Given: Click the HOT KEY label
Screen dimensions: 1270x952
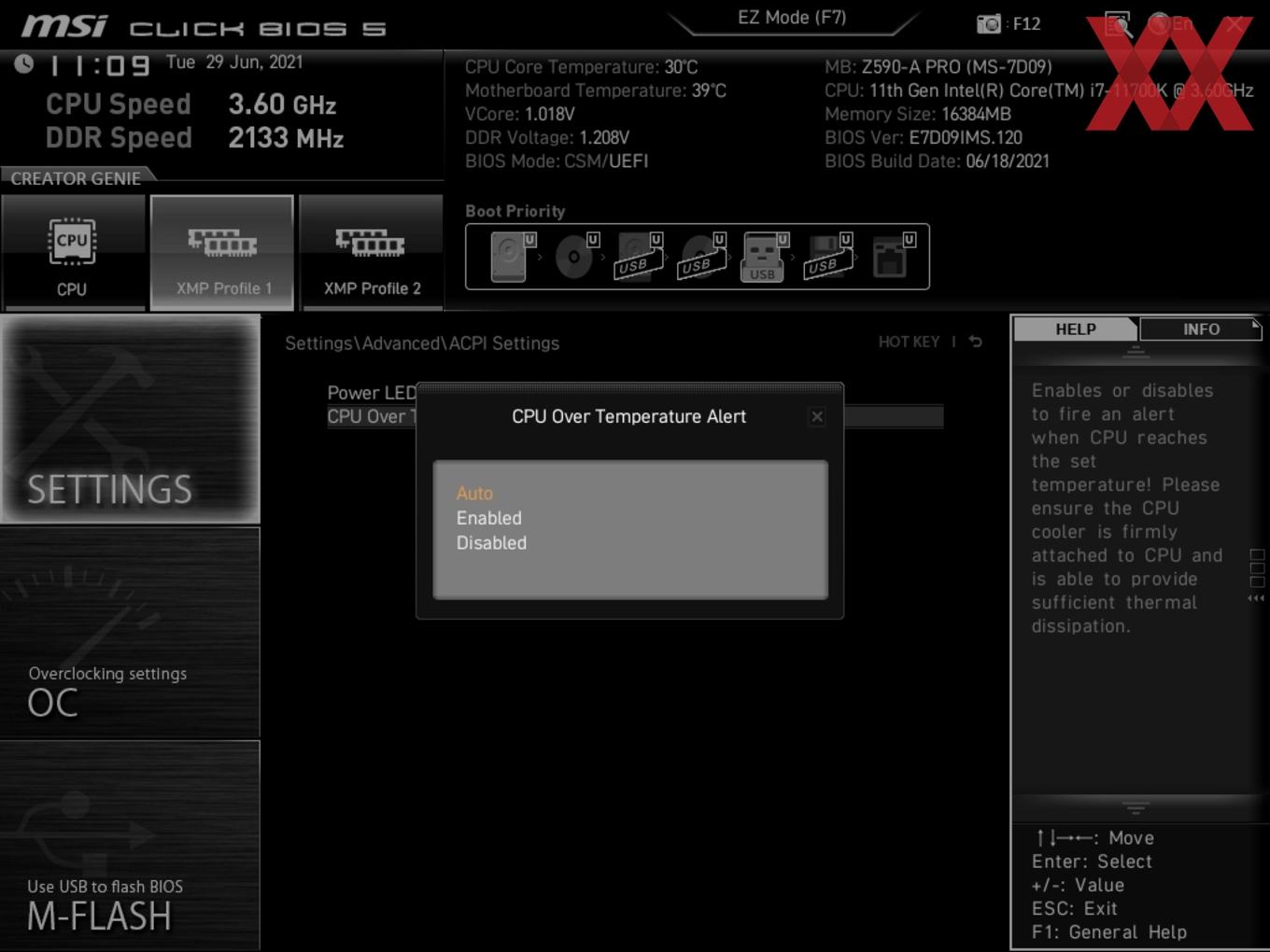Looking at the screenshot, I should [909, 343].
